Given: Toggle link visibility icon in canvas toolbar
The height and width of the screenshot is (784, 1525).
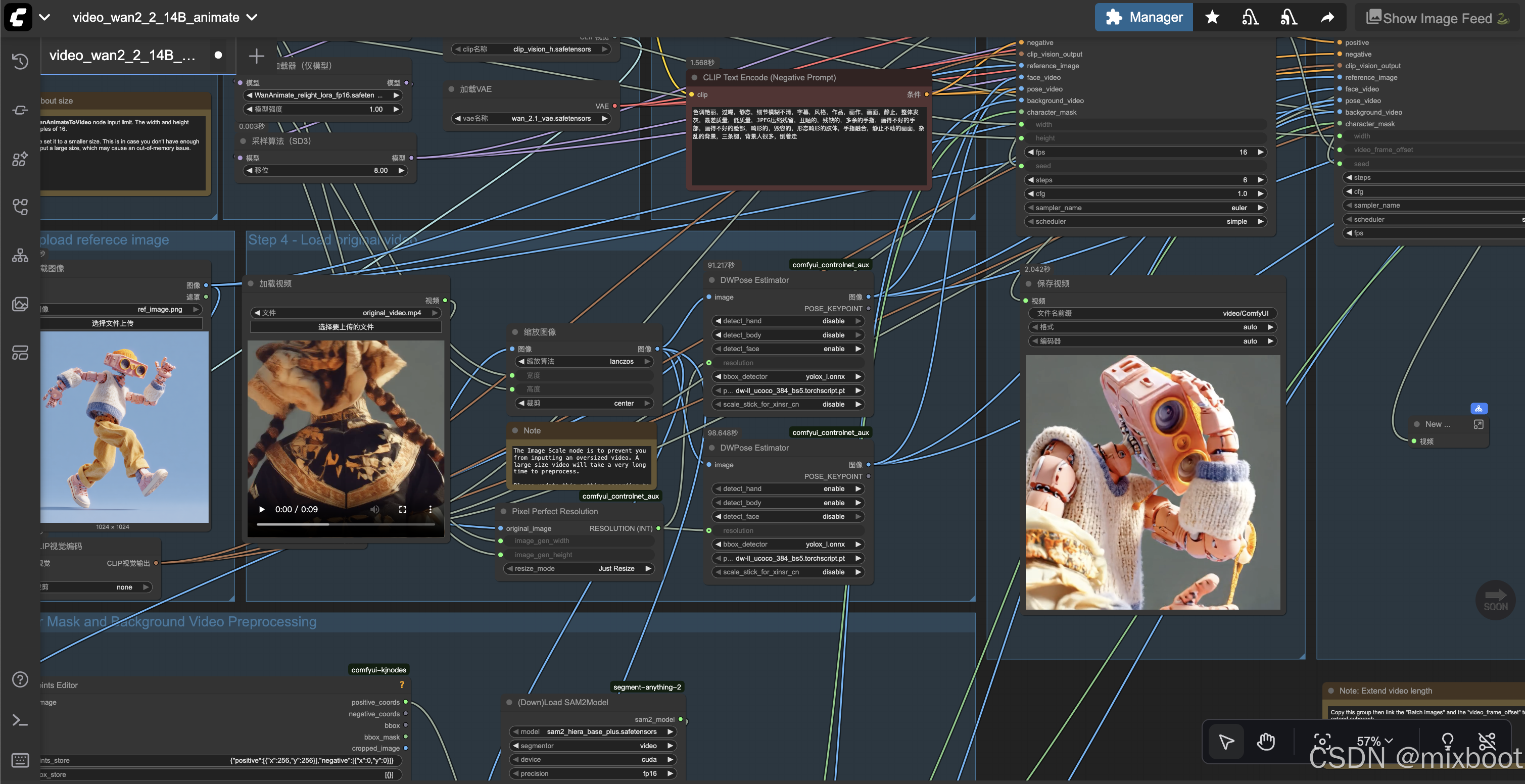Looking at the screenshot, I should [1487, 742].
